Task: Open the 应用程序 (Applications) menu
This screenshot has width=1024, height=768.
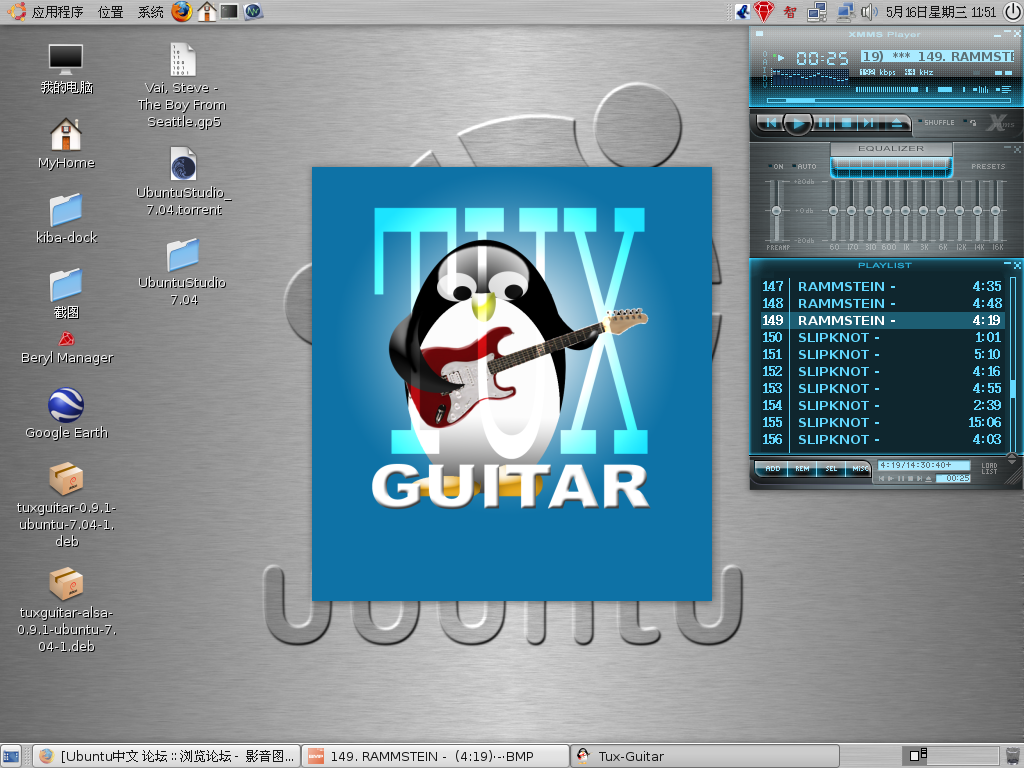Action: pyautogui.click(x=57, y=12)
